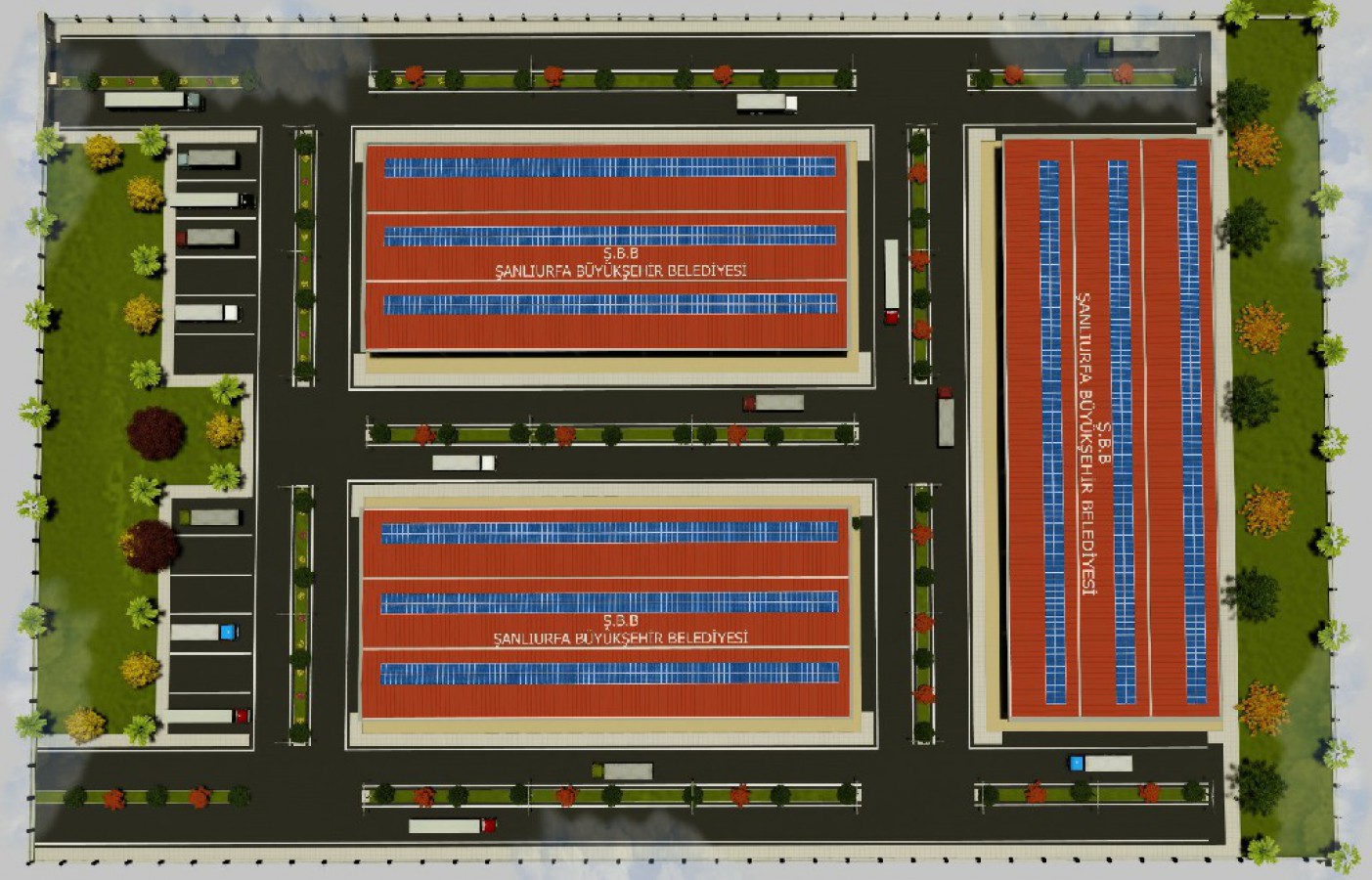Click the Ş.B.B label on the right building roof
The width and height of the screenshot is (1372, 880).
tap(1104, 443)
